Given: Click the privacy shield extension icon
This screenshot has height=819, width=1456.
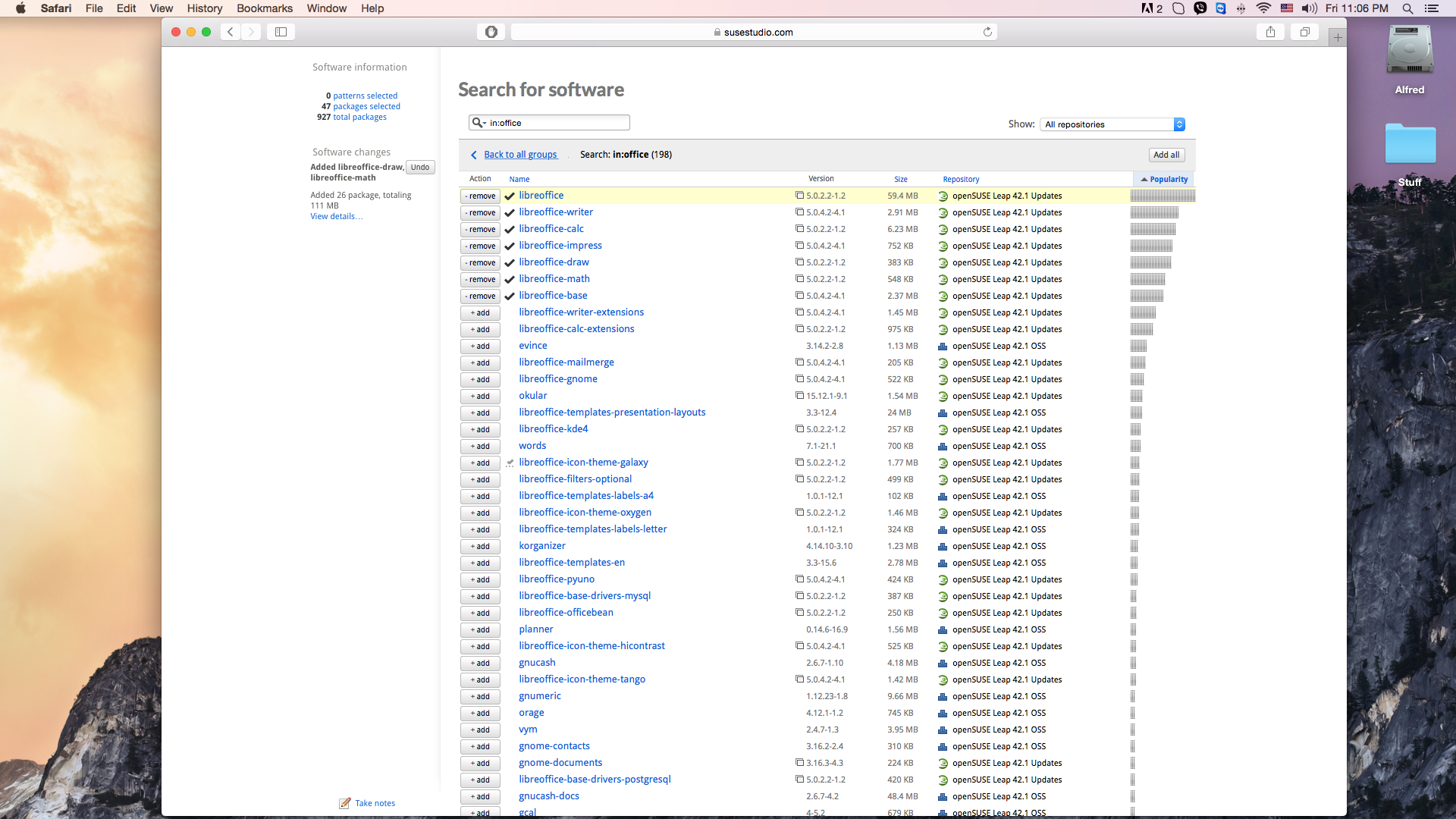Looking at the screenshot, I should pyautogui.click(x=491, y=32).
